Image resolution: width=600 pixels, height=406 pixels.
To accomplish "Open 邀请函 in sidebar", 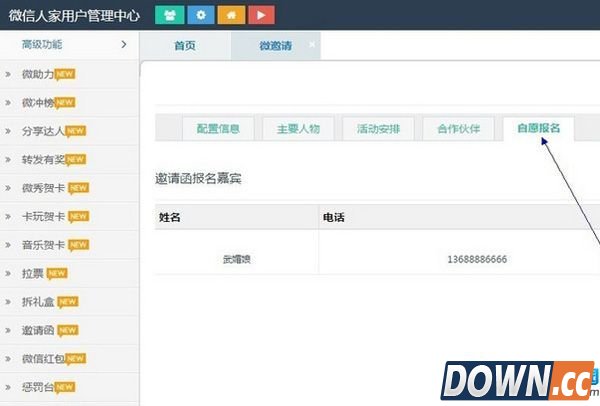I will click(x=38, y=330).
